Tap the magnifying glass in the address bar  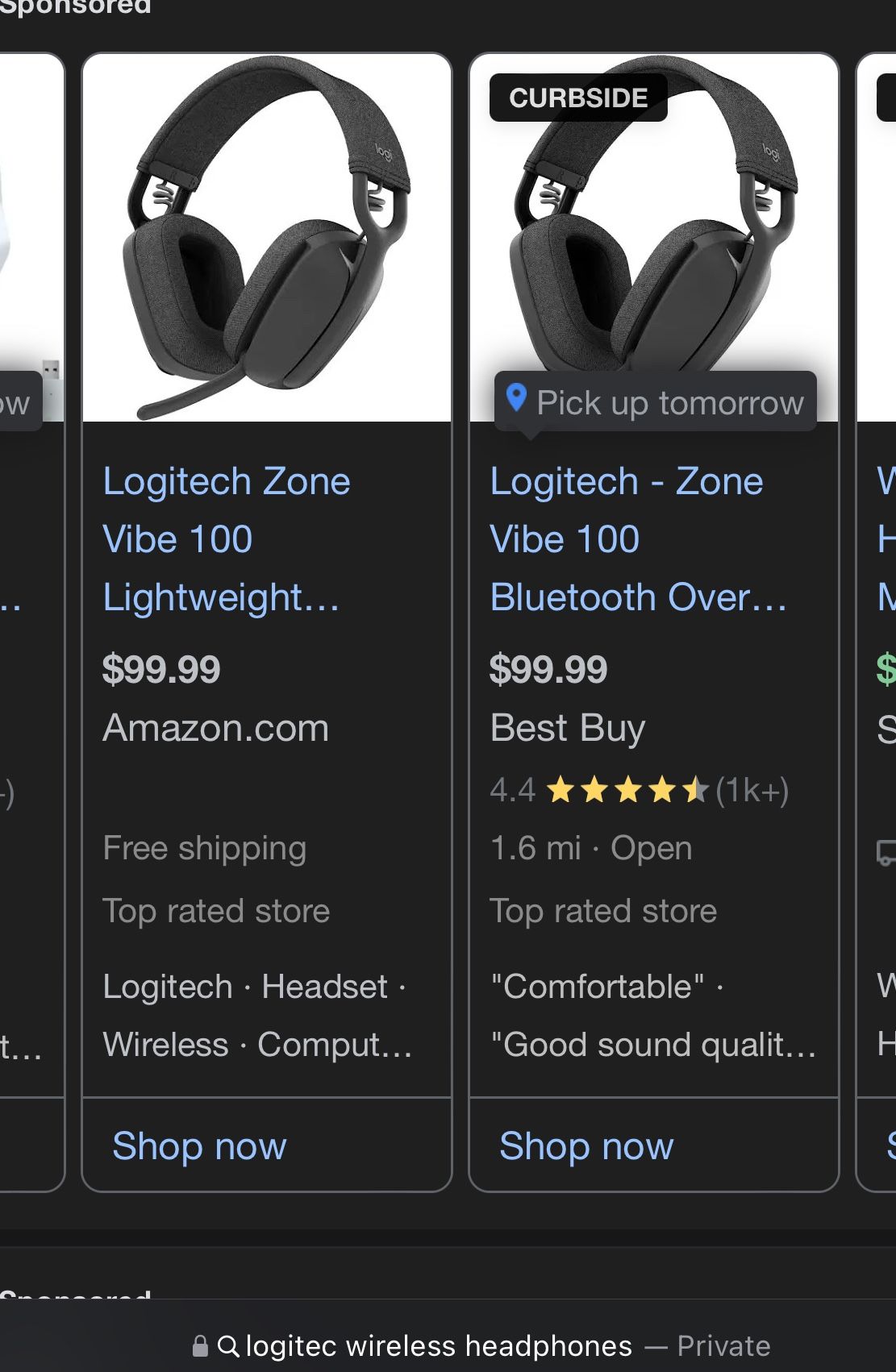click(230, 1345)
